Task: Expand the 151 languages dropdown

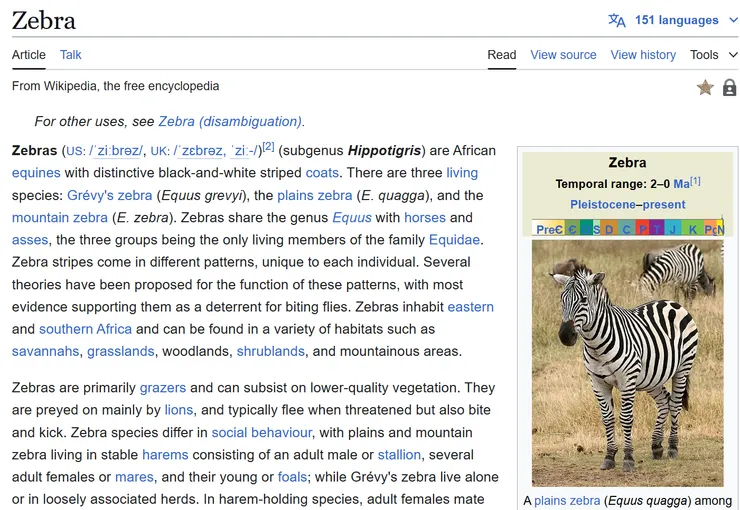Action: [677, 20]
